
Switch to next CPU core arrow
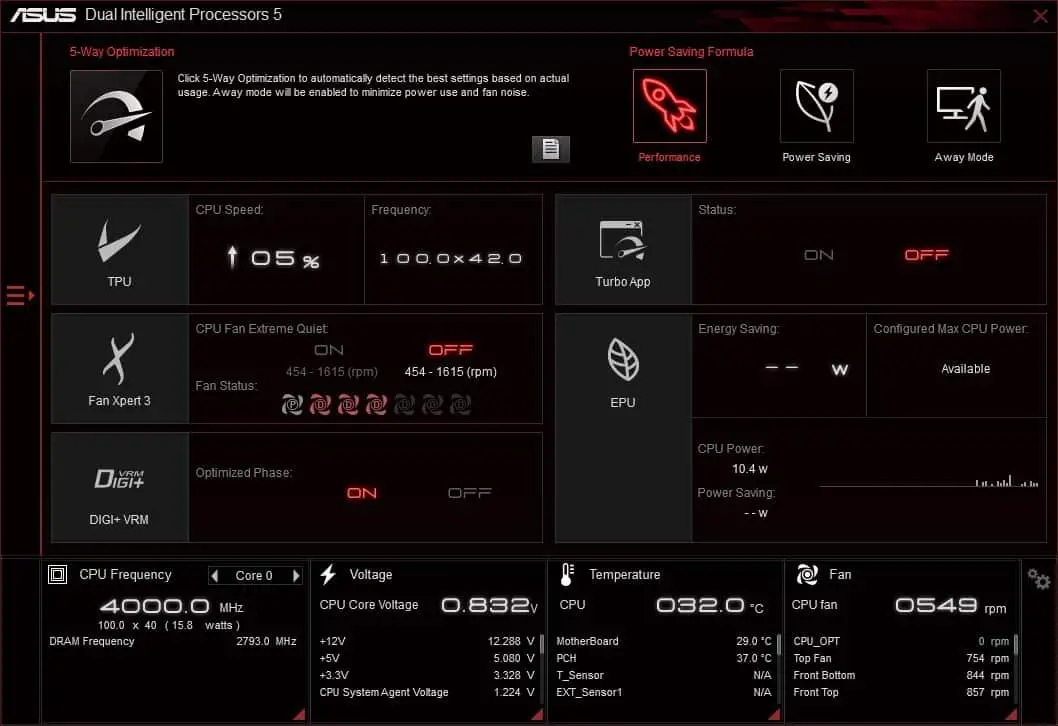pyautogui.click(x=296, y=576)
